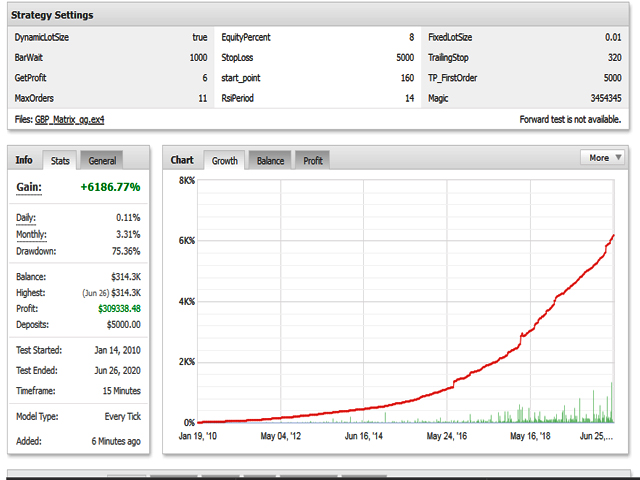Click the Info panel tab
This screenshot has height=480, width=640.
click(24, 160)
